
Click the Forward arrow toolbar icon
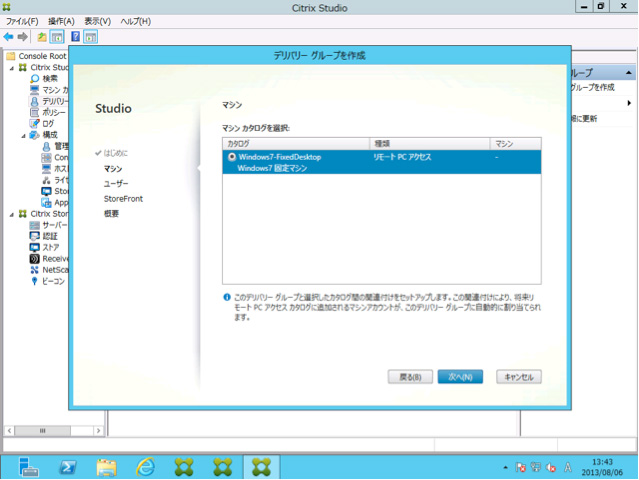[x=22, y=37]
